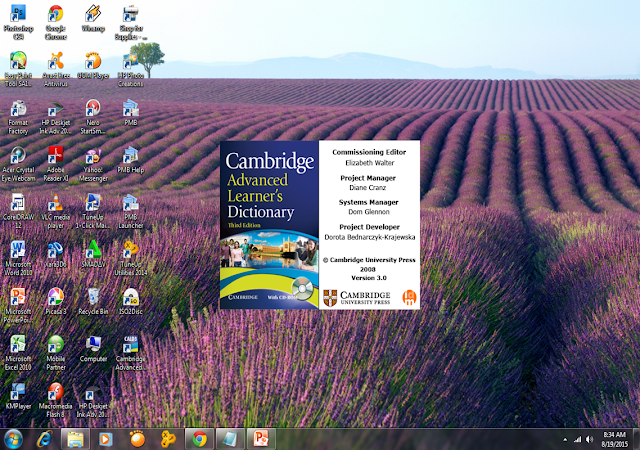Open the TuneUp Utilities 2014 shortcut
The width and height of the screenshot is (640, 450).
coord(131,259)
